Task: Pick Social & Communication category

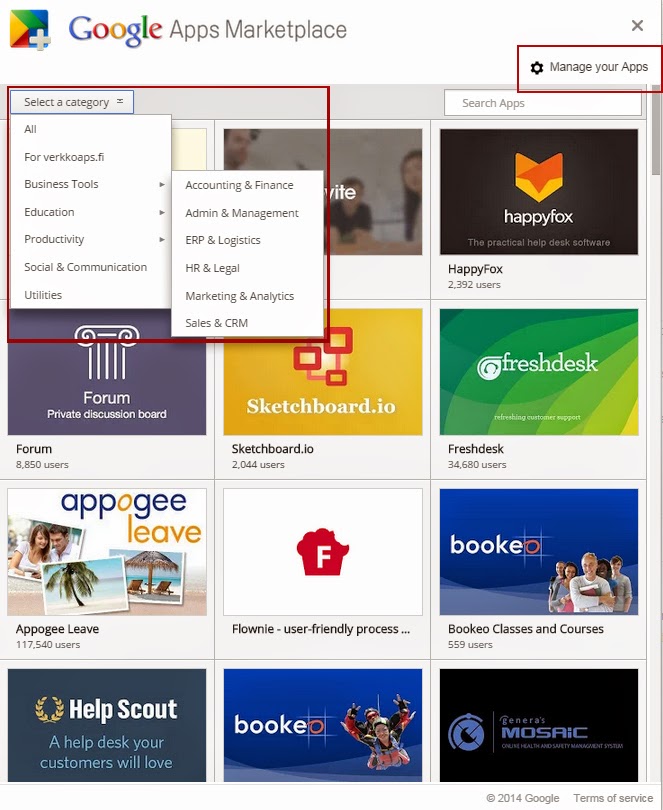Action: click(85, 267)
